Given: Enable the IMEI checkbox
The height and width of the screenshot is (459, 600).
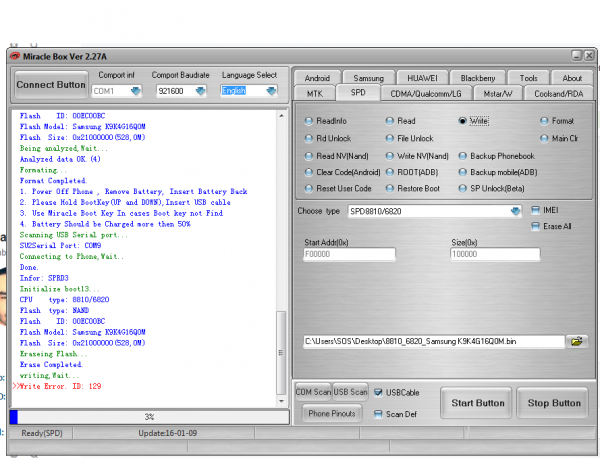Looking at the screenshot, I should pos(536,210).
